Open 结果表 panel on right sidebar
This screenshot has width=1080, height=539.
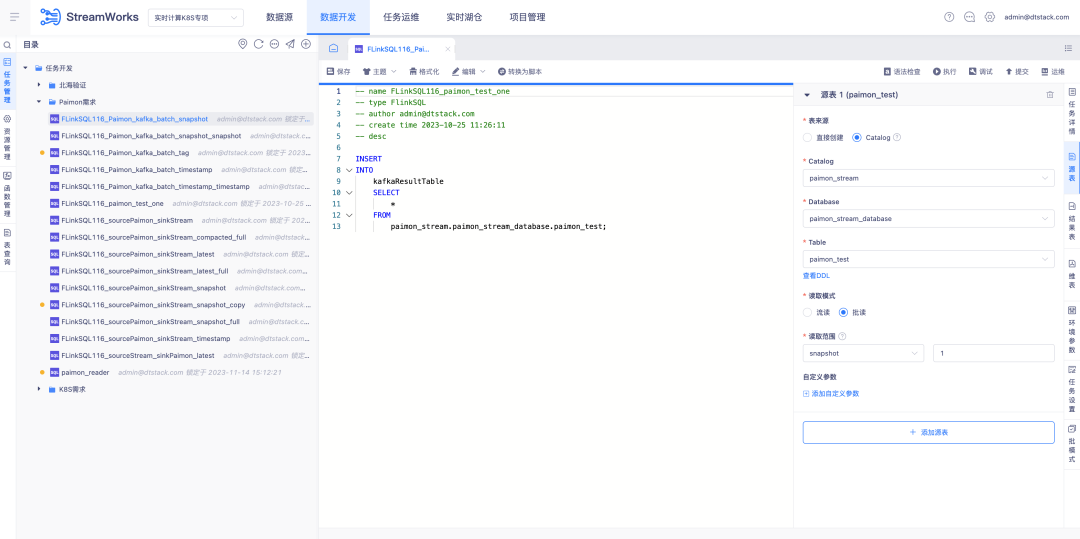tap(1072, 221)
